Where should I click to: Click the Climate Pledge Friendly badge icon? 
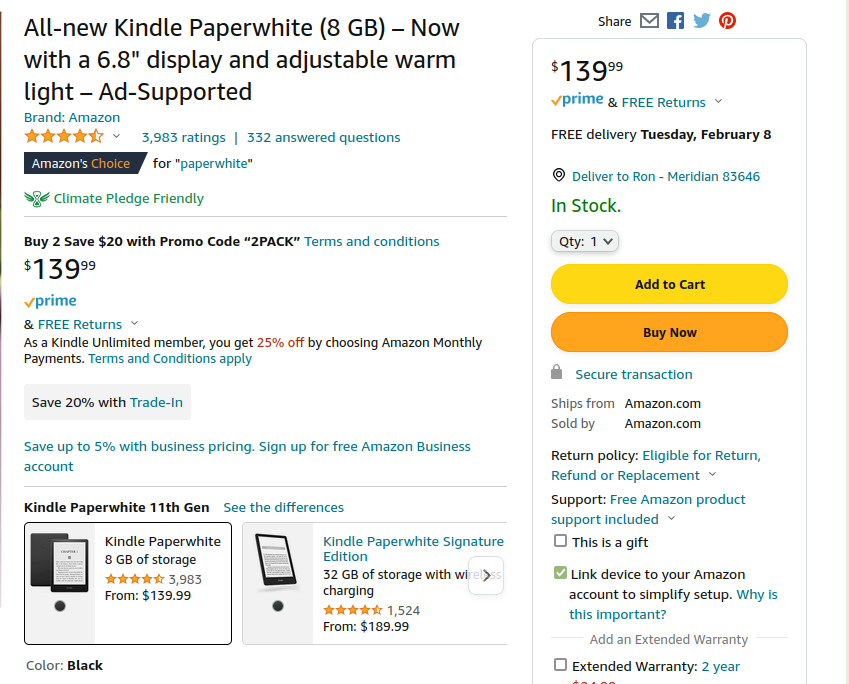(x=37, y=198)
